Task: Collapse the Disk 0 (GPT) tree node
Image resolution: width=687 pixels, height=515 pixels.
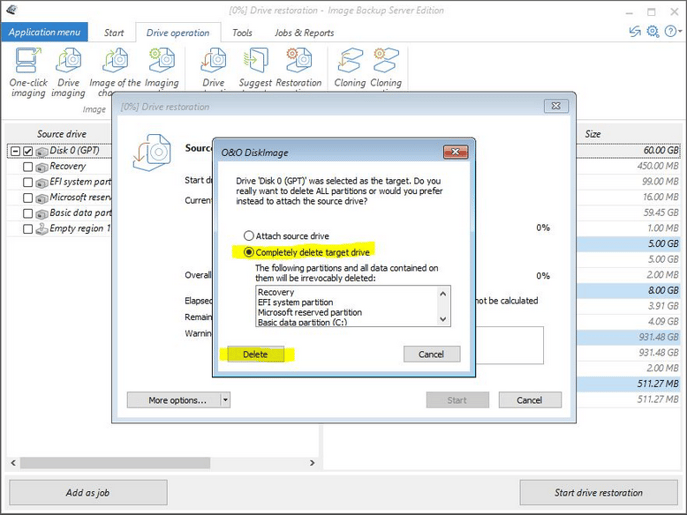Action: pyautogui.click(x=15, y=151)
